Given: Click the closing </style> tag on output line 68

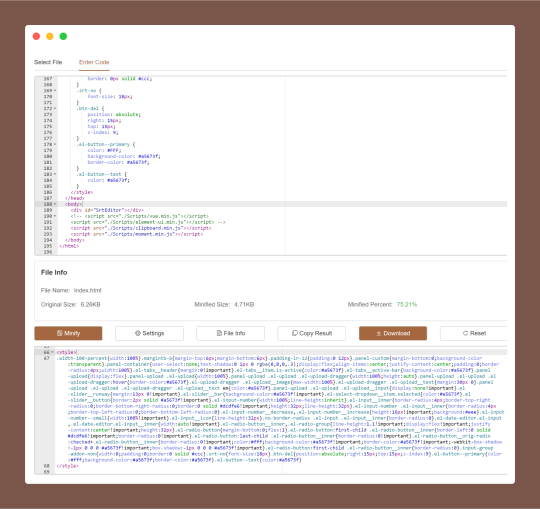Looking at the screenshot, I should [68, 466].
